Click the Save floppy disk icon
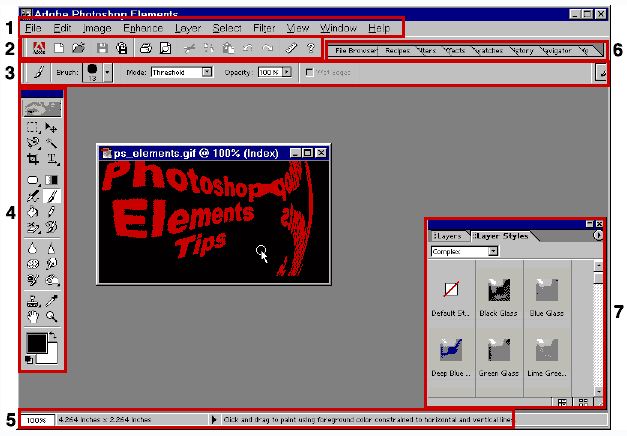This screenshot has height=436, width=627. (x=102, y=48)
